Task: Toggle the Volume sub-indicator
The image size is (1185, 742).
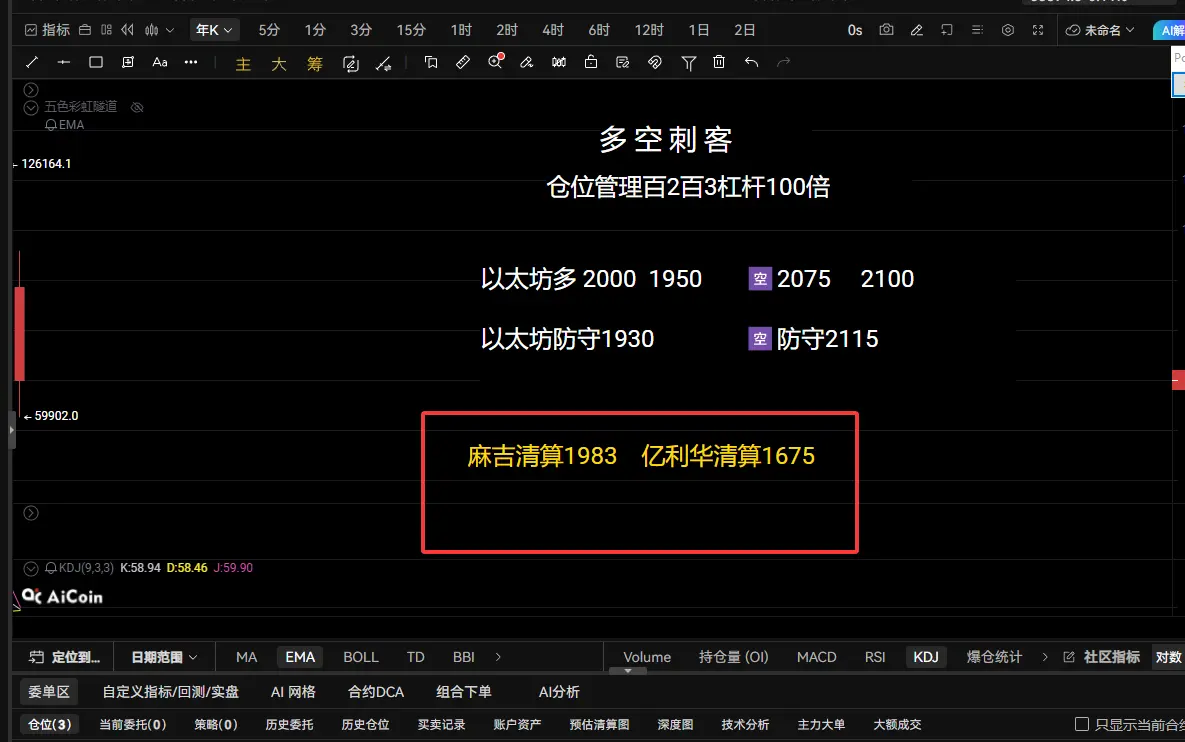Action: [647, 657]
